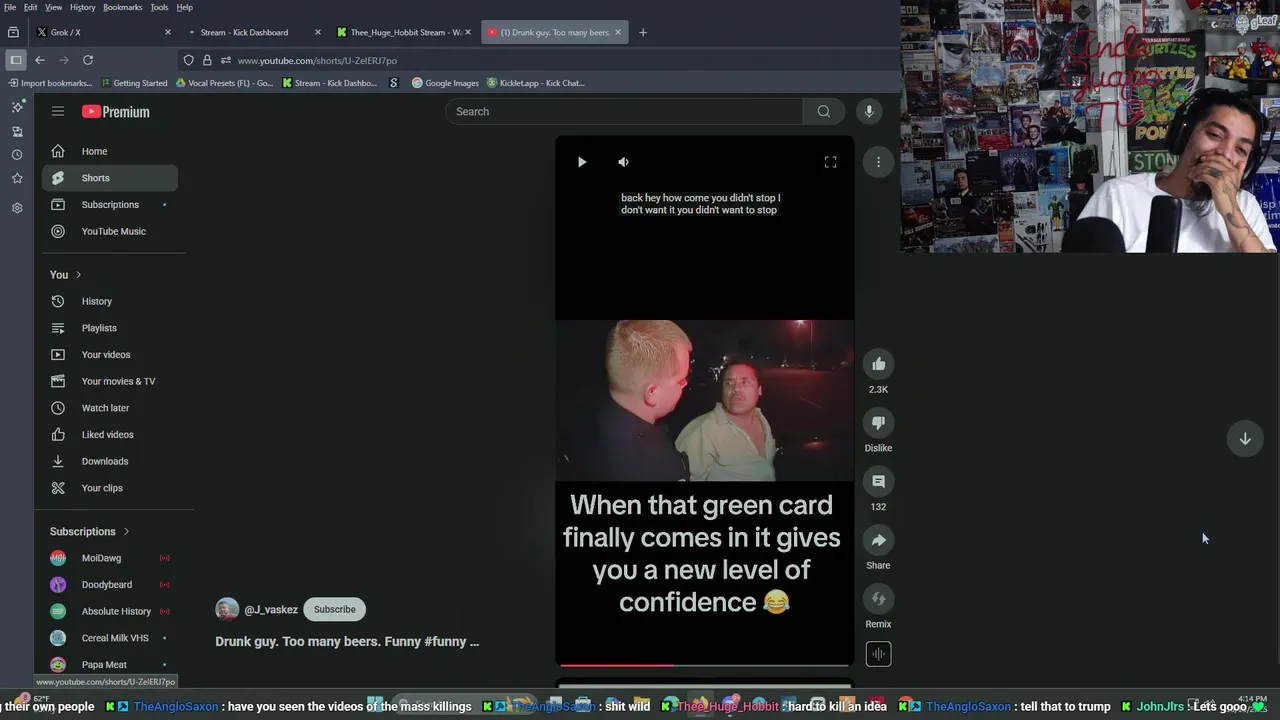Click the site padlock security icon
The width and height of the screenshot is (1280, 720).
[207, 60]
